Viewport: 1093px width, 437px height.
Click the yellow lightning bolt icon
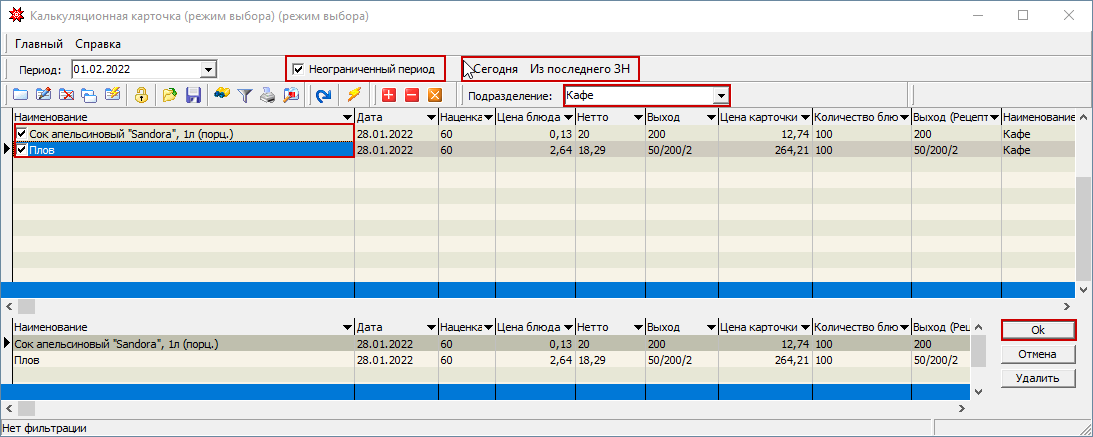[x=353, y=95]
